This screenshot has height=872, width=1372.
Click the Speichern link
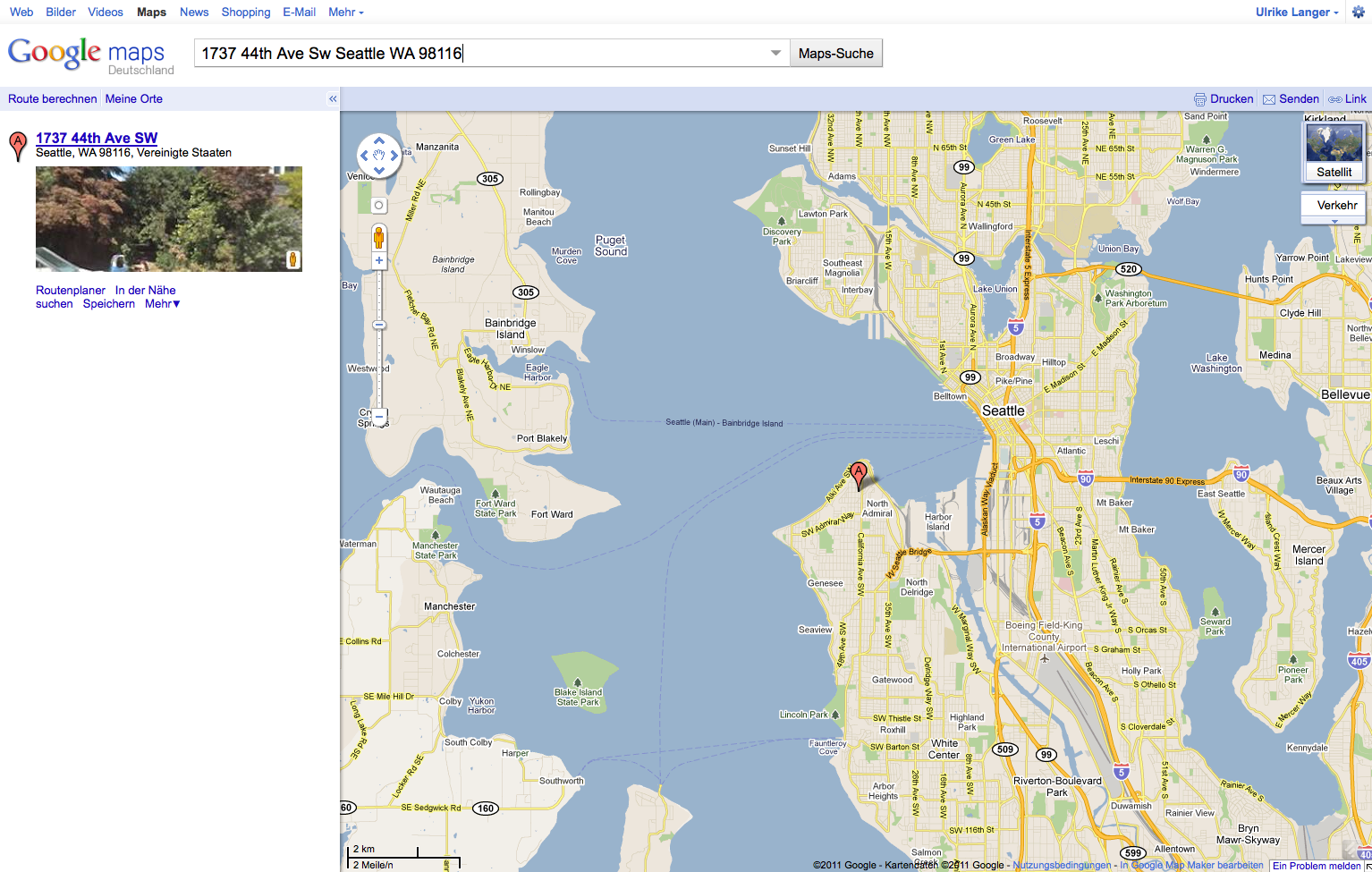109,304
